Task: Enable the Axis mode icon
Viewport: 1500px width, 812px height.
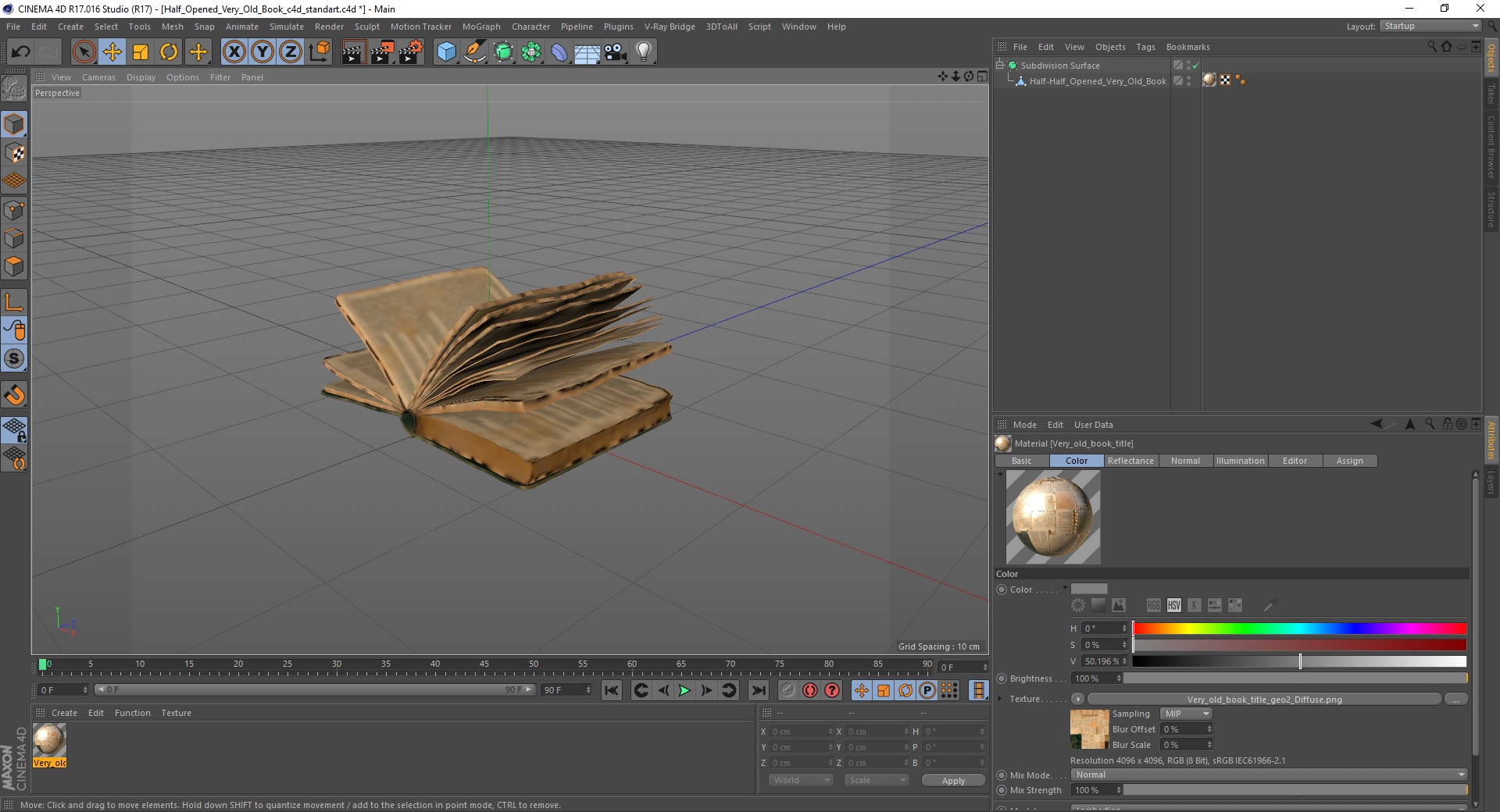Action: coord(14,302)
